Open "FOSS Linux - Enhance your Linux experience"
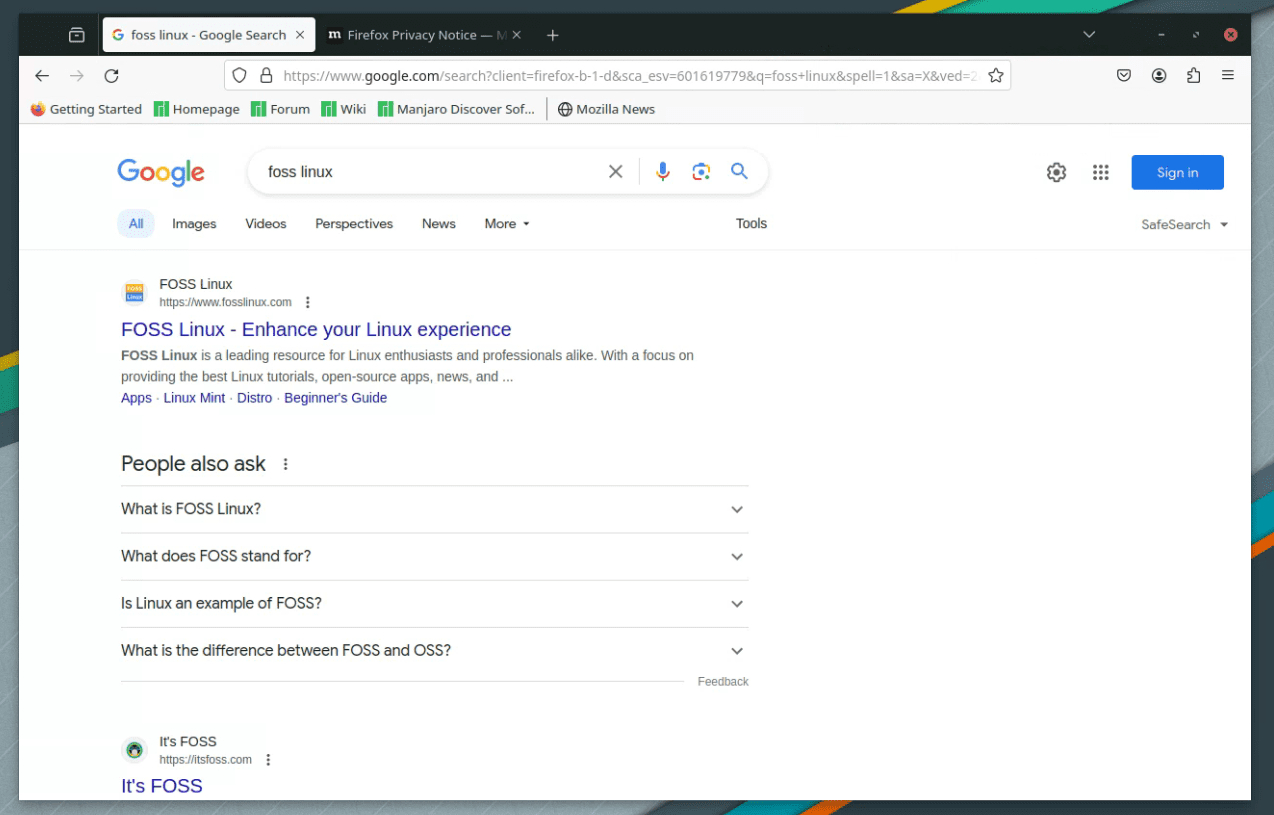The image size is (1274, 815). click(x=316, y=329)
